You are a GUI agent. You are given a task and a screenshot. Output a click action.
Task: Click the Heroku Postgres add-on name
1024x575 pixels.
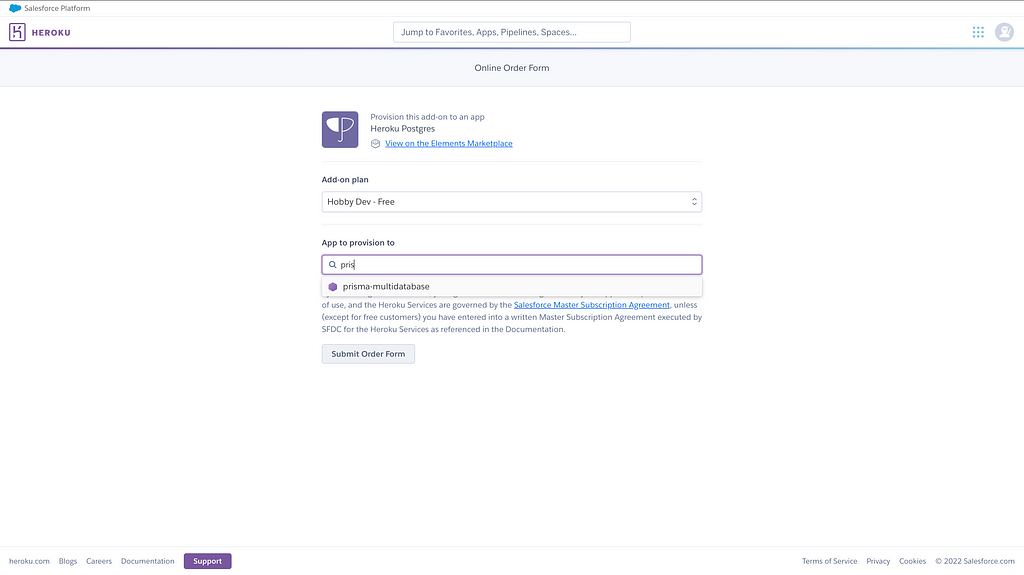pos(402,129)
